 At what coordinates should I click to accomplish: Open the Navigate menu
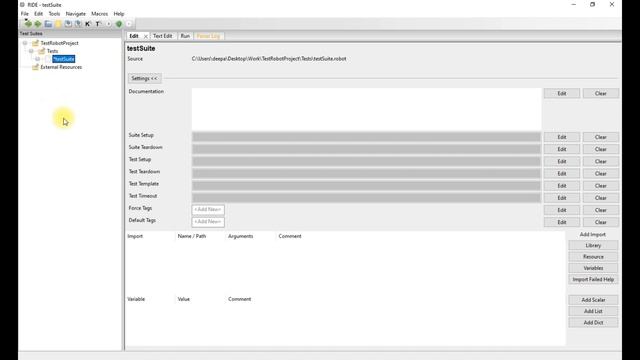(76, 14)
